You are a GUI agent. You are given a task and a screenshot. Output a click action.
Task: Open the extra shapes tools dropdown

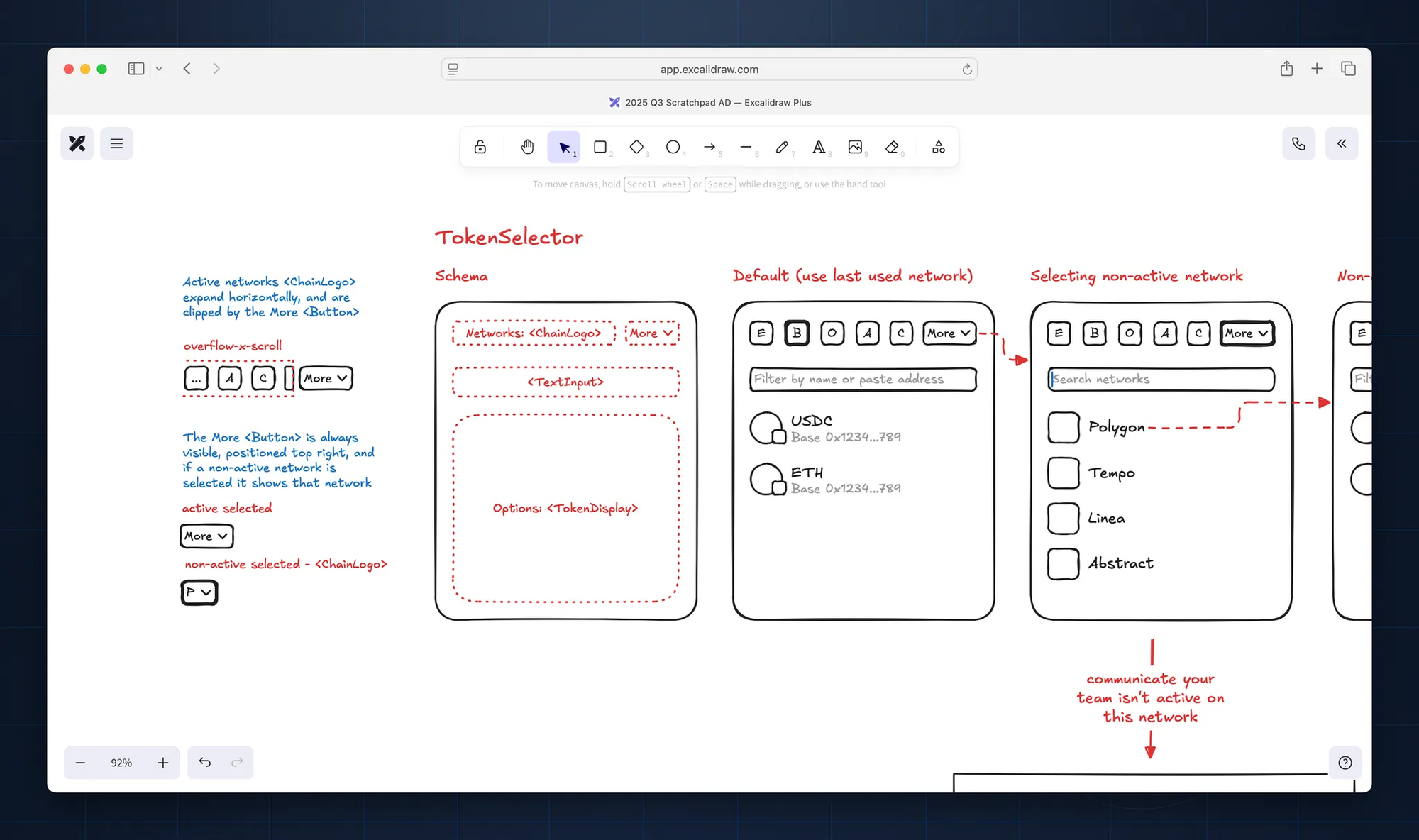[x=938, y=147]
